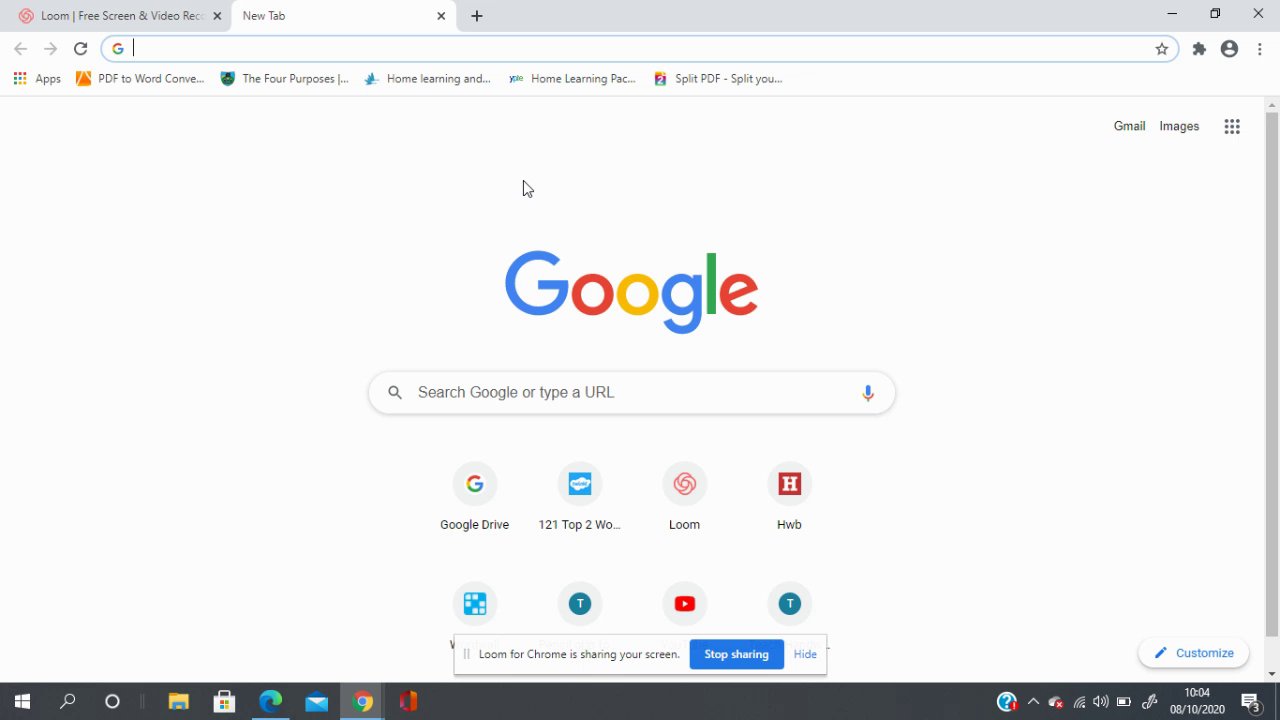Open The Four Purposes bookmark
1280x720 pixels.
tap(285, 79)
